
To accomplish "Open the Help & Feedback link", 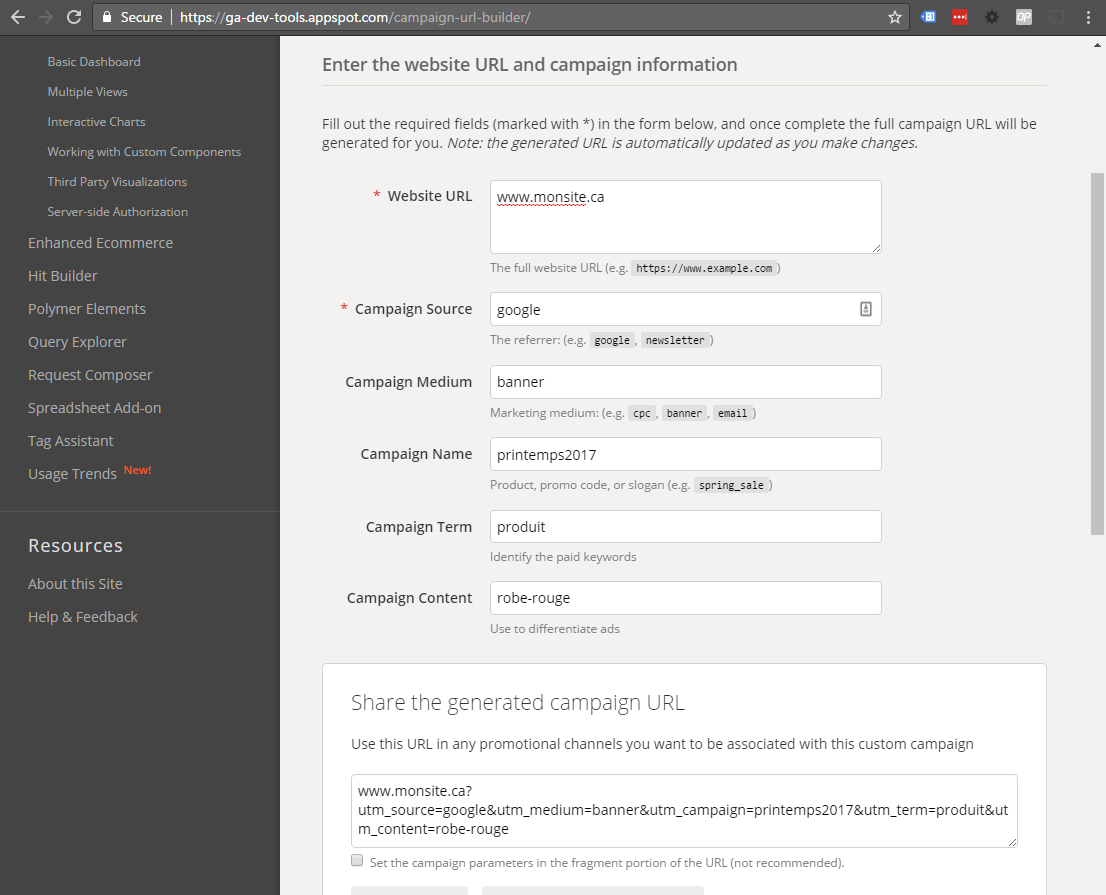I will pos(83,617).
